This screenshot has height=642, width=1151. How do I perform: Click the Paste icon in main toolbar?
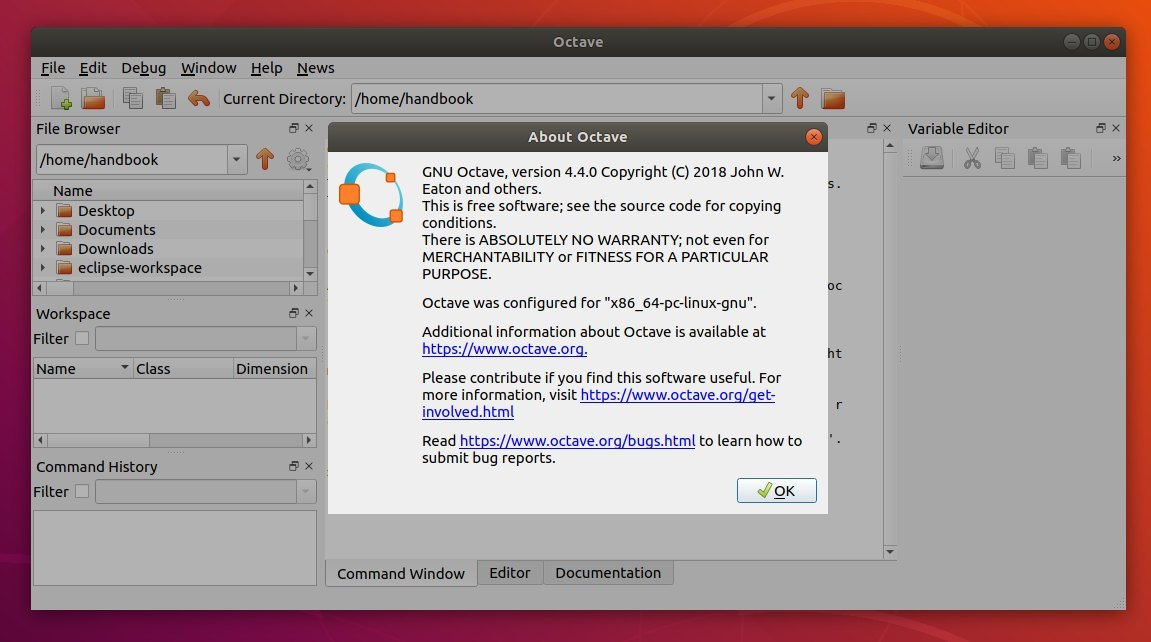click(165, 98)
